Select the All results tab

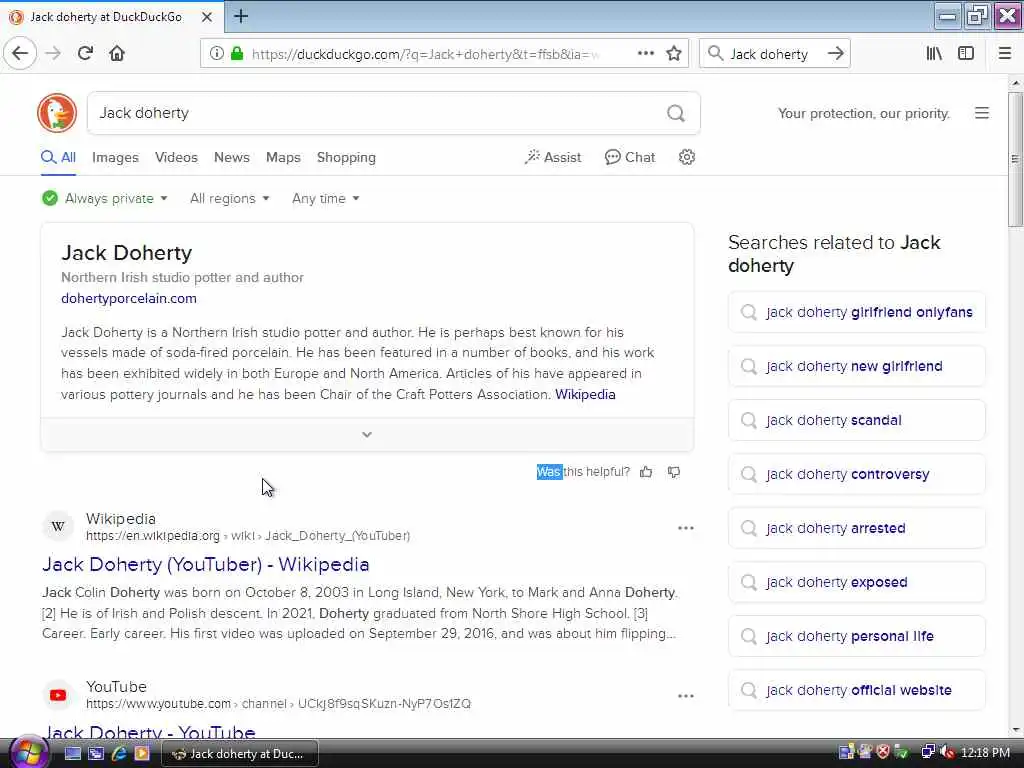click(x=58, y=157)
